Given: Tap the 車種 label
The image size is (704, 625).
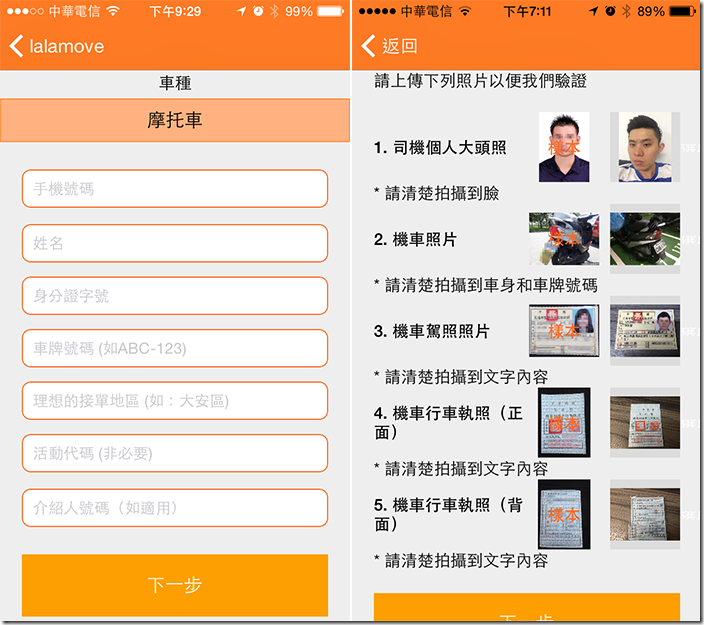Looking at the screenshot, I should [175, 83].
